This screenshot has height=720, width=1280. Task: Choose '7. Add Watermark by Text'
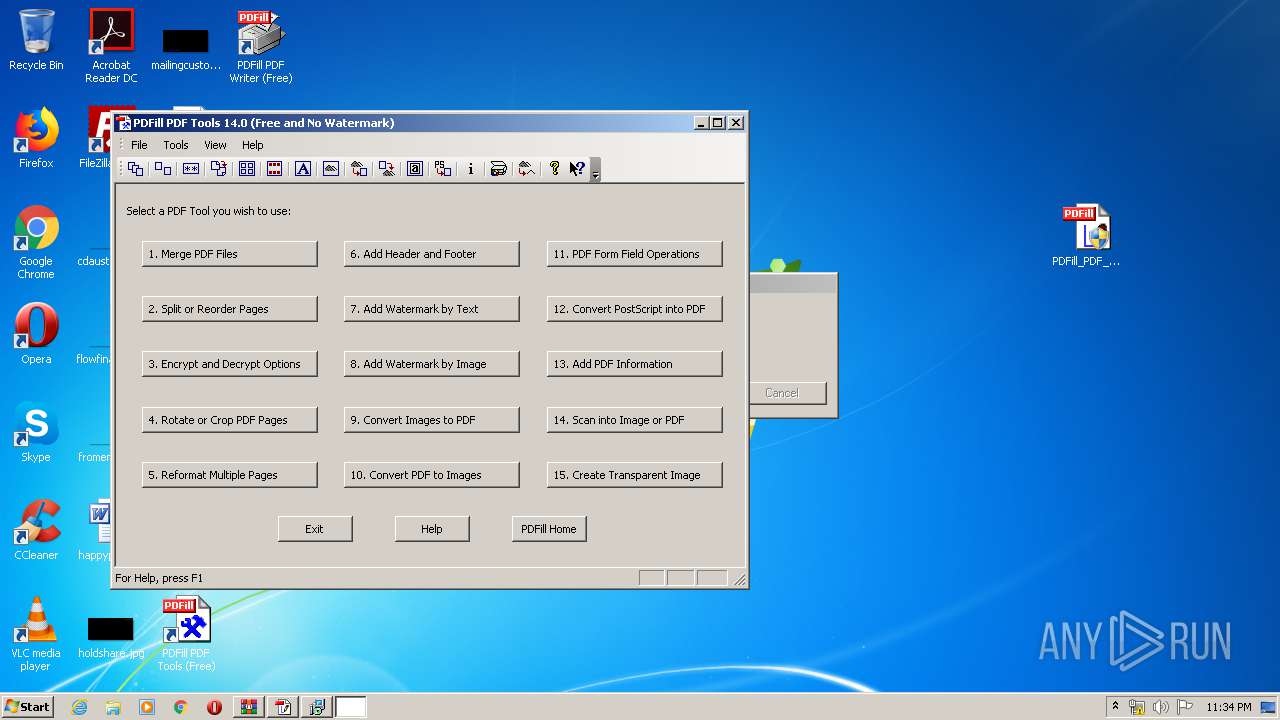click(432, 309)
